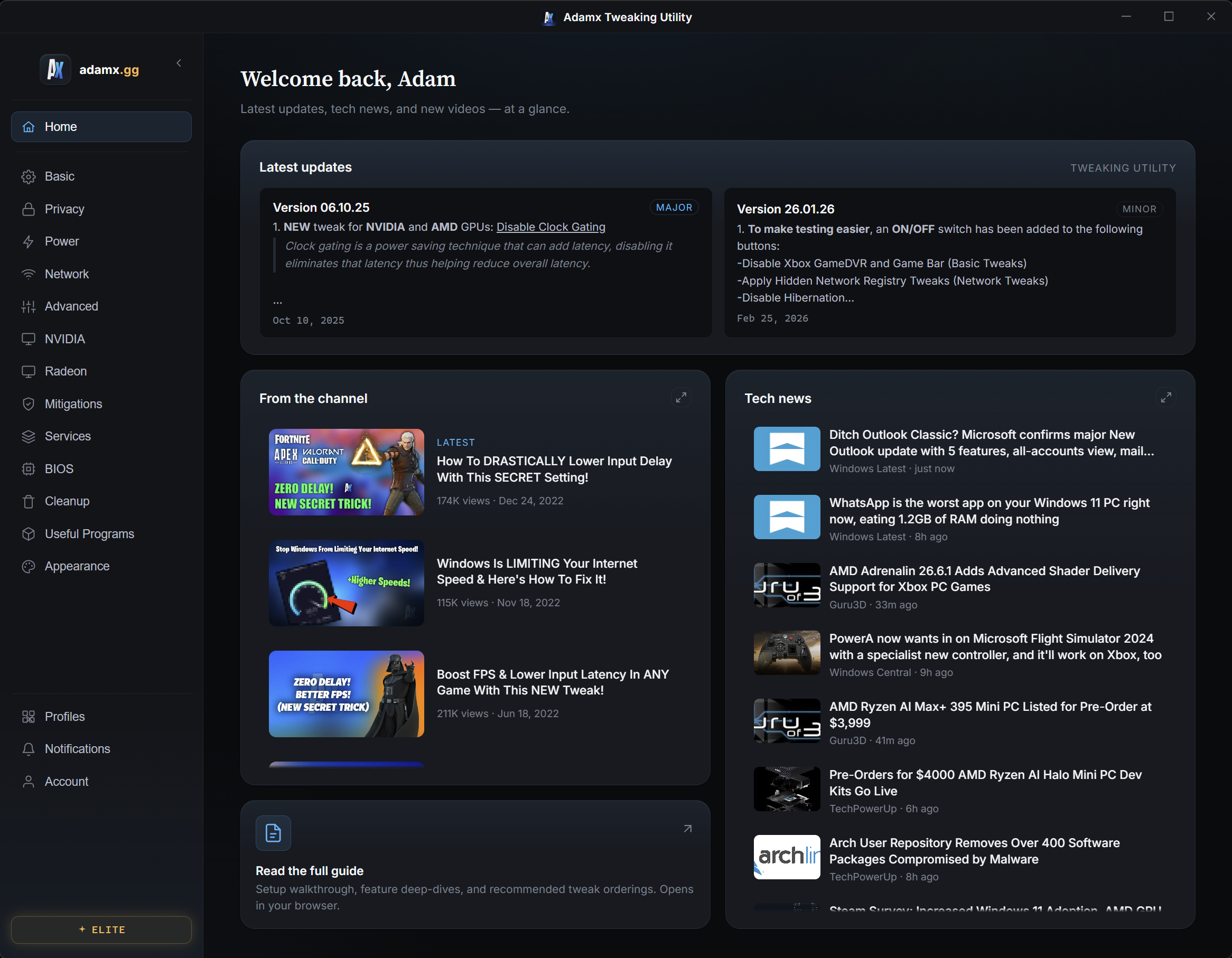Open AMD Ryzen AI Max+ 395 article

pyautogui.click(x=990, y=715)
